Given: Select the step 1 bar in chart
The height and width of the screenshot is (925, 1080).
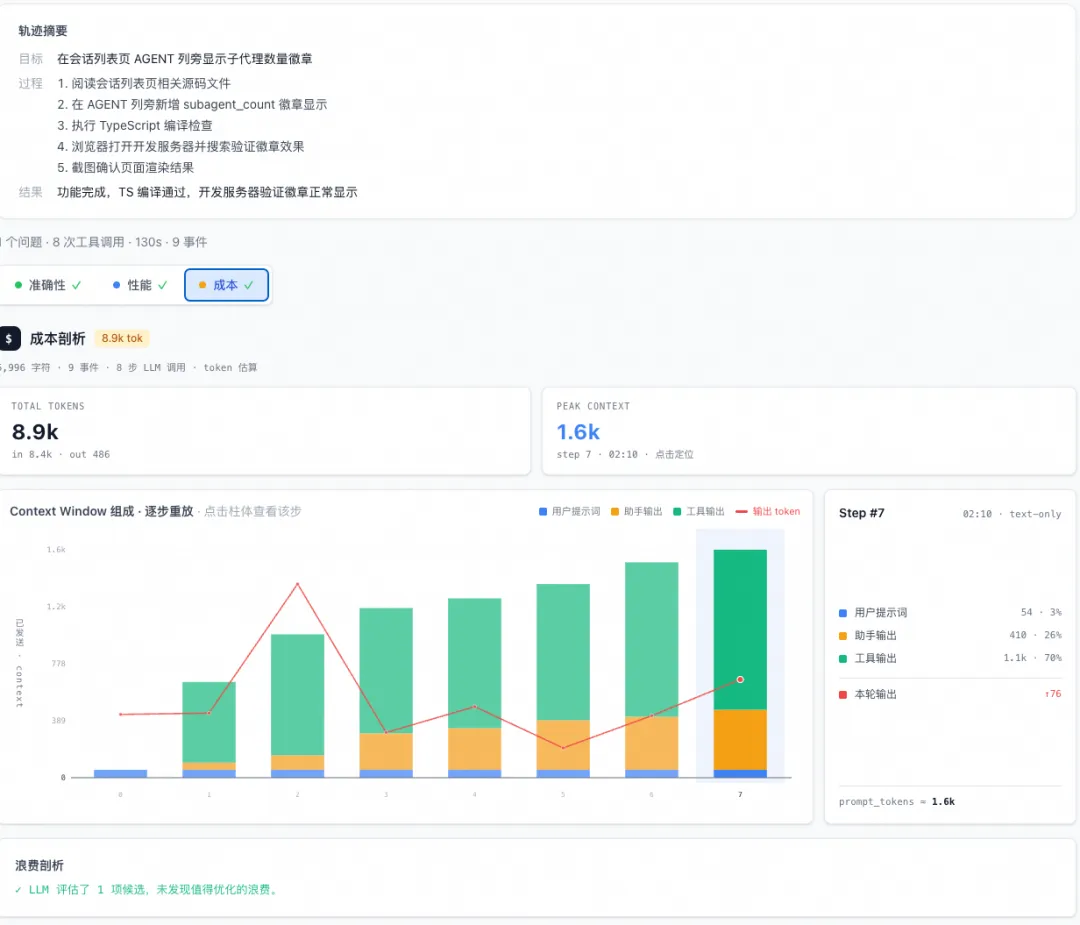Looking at the screenshot, I should tap(209, 729).
